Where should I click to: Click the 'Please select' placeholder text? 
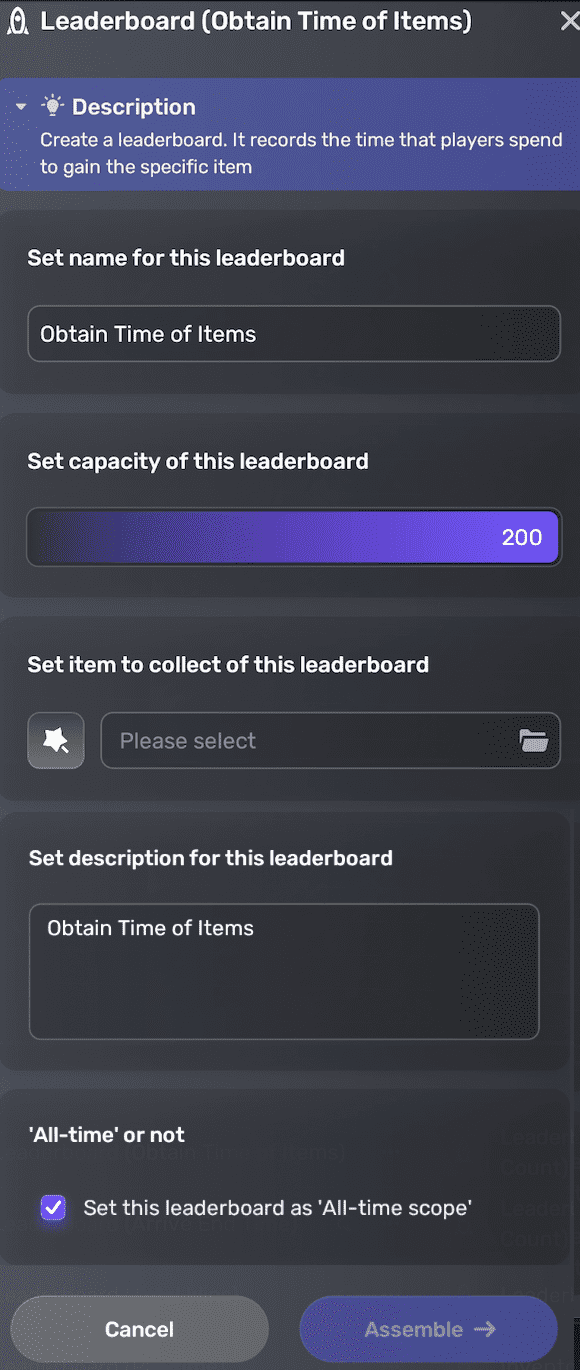187,740
